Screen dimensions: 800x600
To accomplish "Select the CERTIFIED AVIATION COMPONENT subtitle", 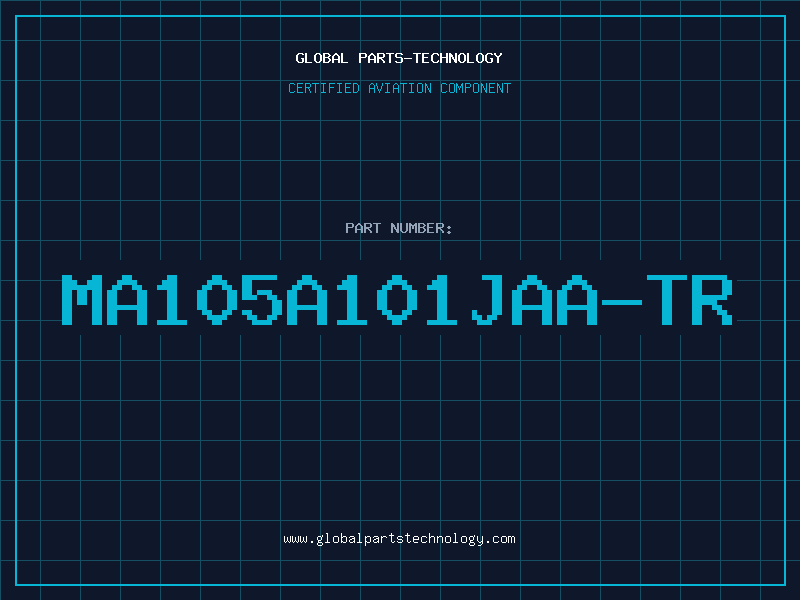I will 399,88.
